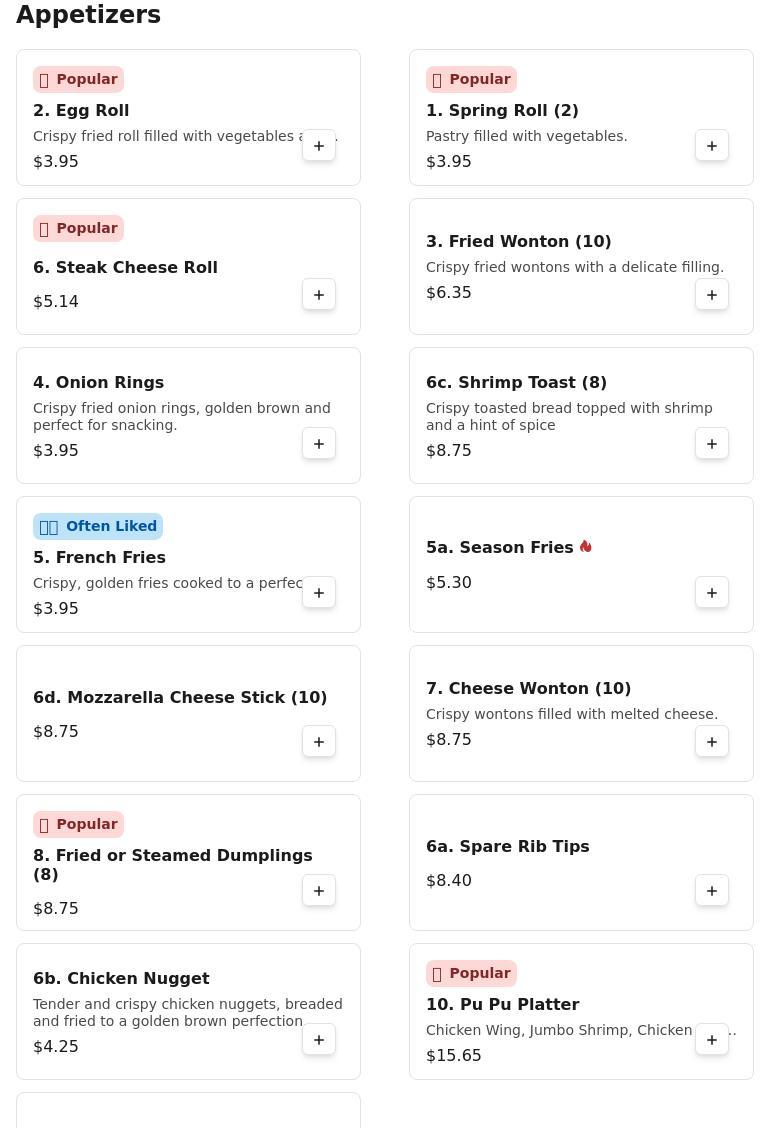Add Spare Rib Tips via plus icon
This screenshot has width=770, height=1128.
pos(712,890)
